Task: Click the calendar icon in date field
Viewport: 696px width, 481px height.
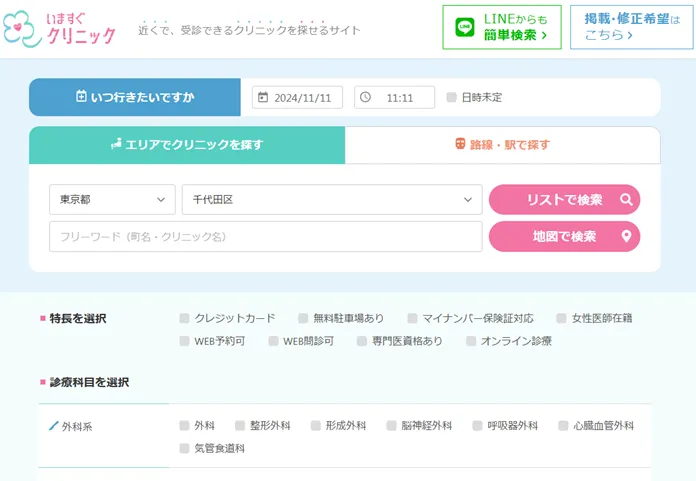Action: click(263, 97)
